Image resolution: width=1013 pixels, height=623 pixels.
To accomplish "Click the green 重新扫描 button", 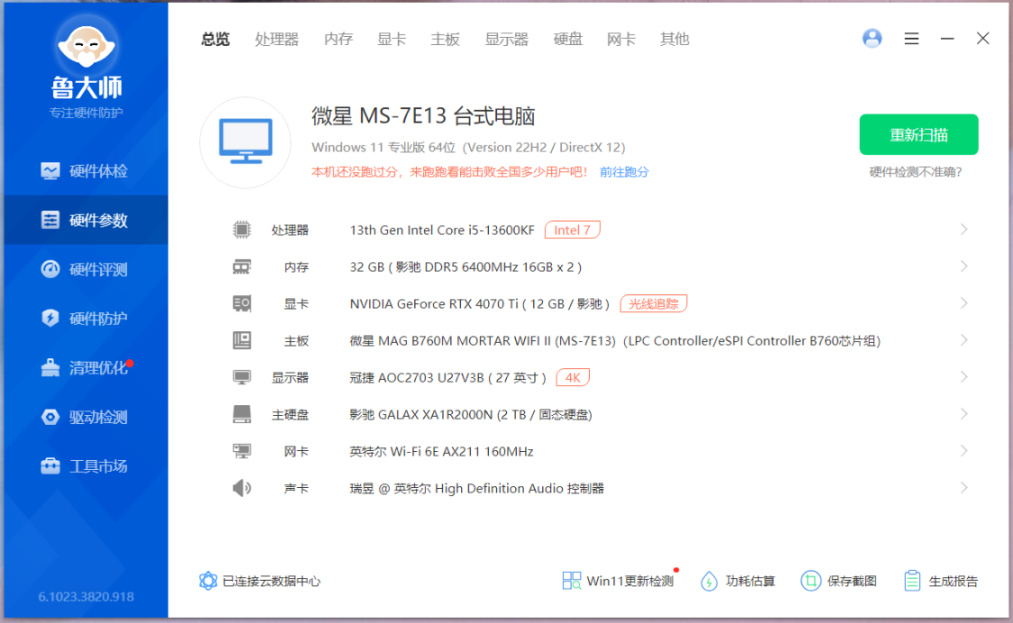I will point(919,134).
